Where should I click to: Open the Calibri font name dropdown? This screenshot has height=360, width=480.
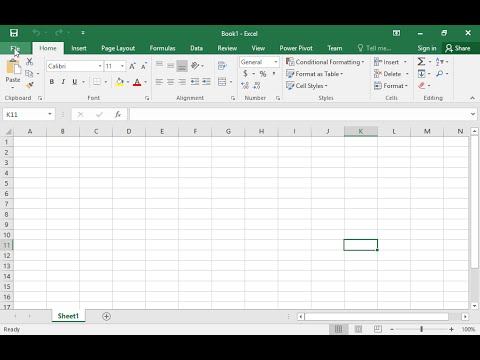point(100,66)
